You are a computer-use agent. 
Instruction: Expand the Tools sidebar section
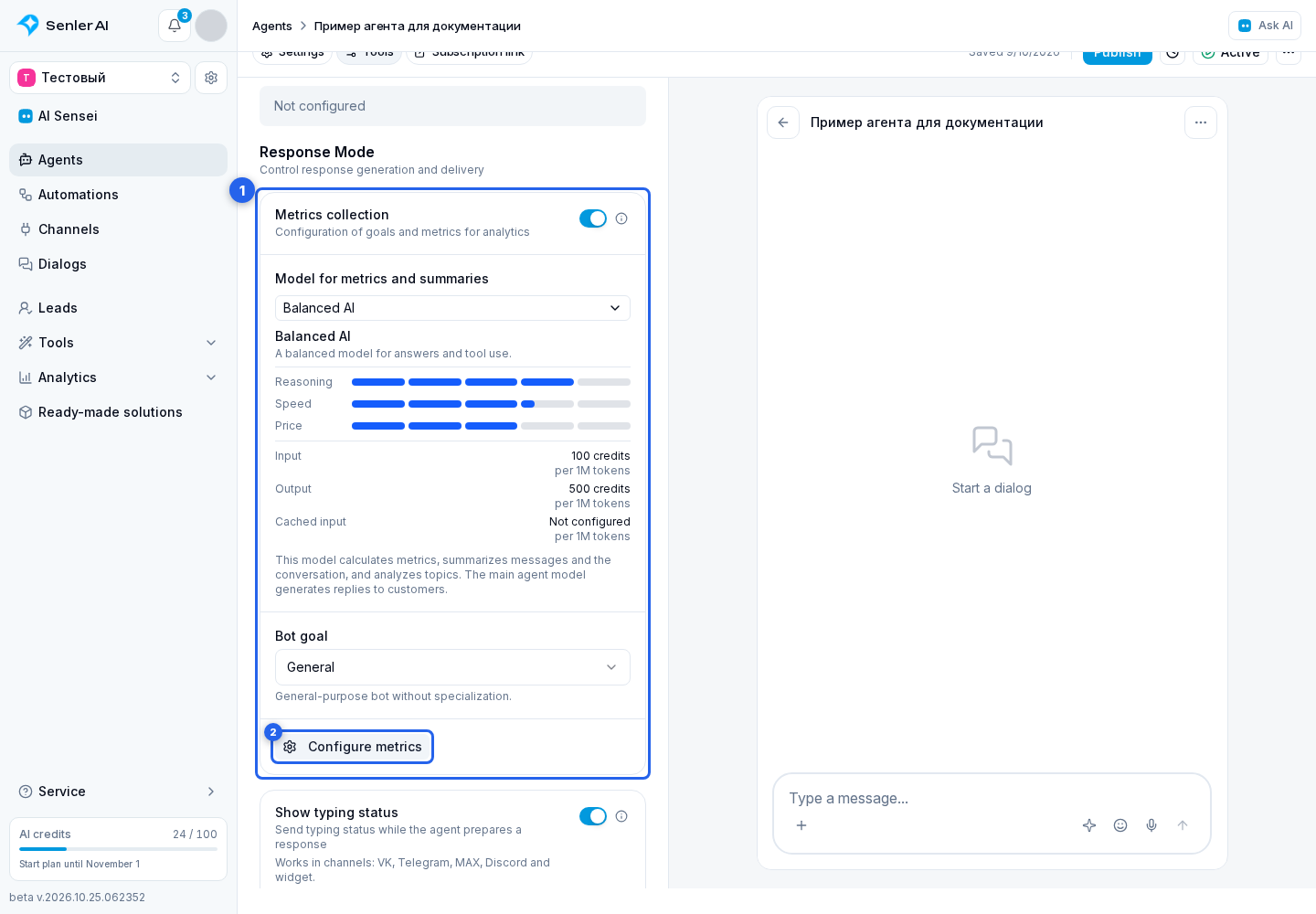pos(118,343)
